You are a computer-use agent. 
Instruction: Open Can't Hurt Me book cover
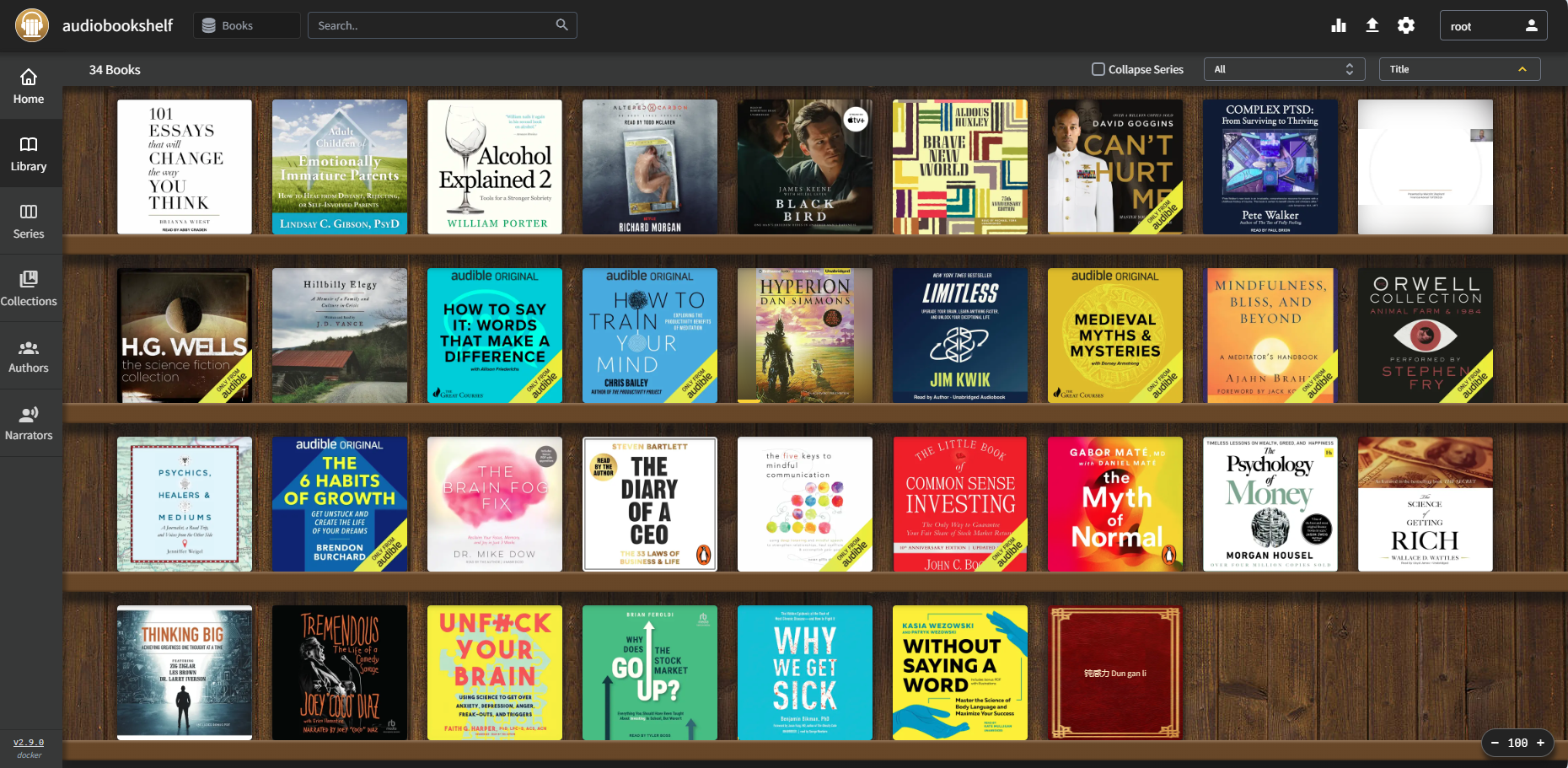(1115, 167)
